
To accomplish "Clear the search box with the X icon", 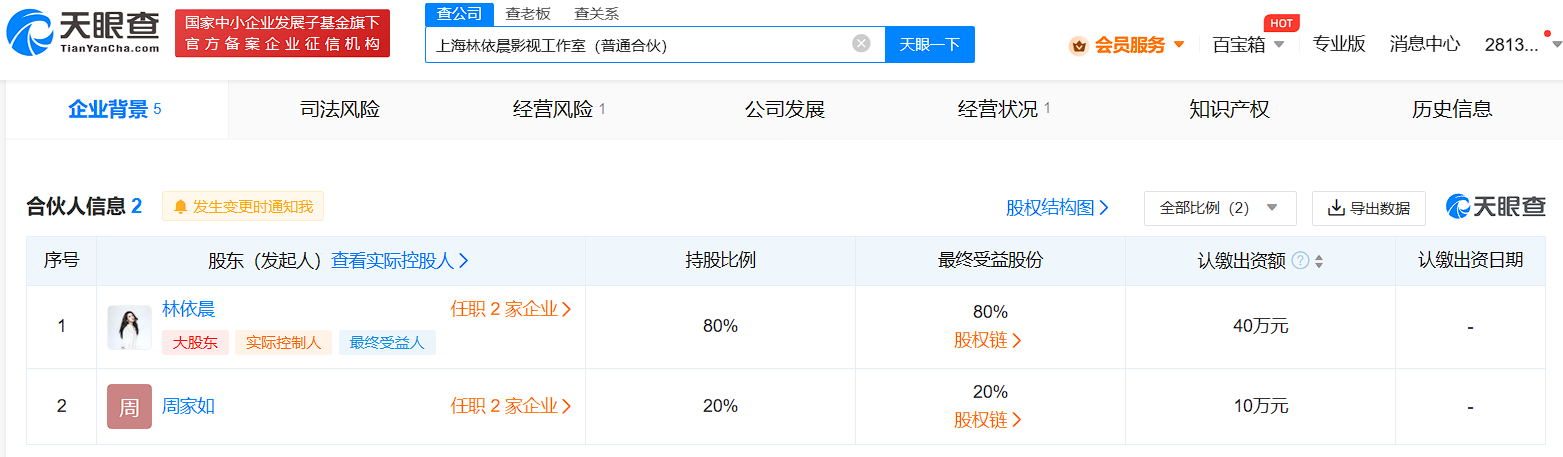I will (x=861, y=44).
